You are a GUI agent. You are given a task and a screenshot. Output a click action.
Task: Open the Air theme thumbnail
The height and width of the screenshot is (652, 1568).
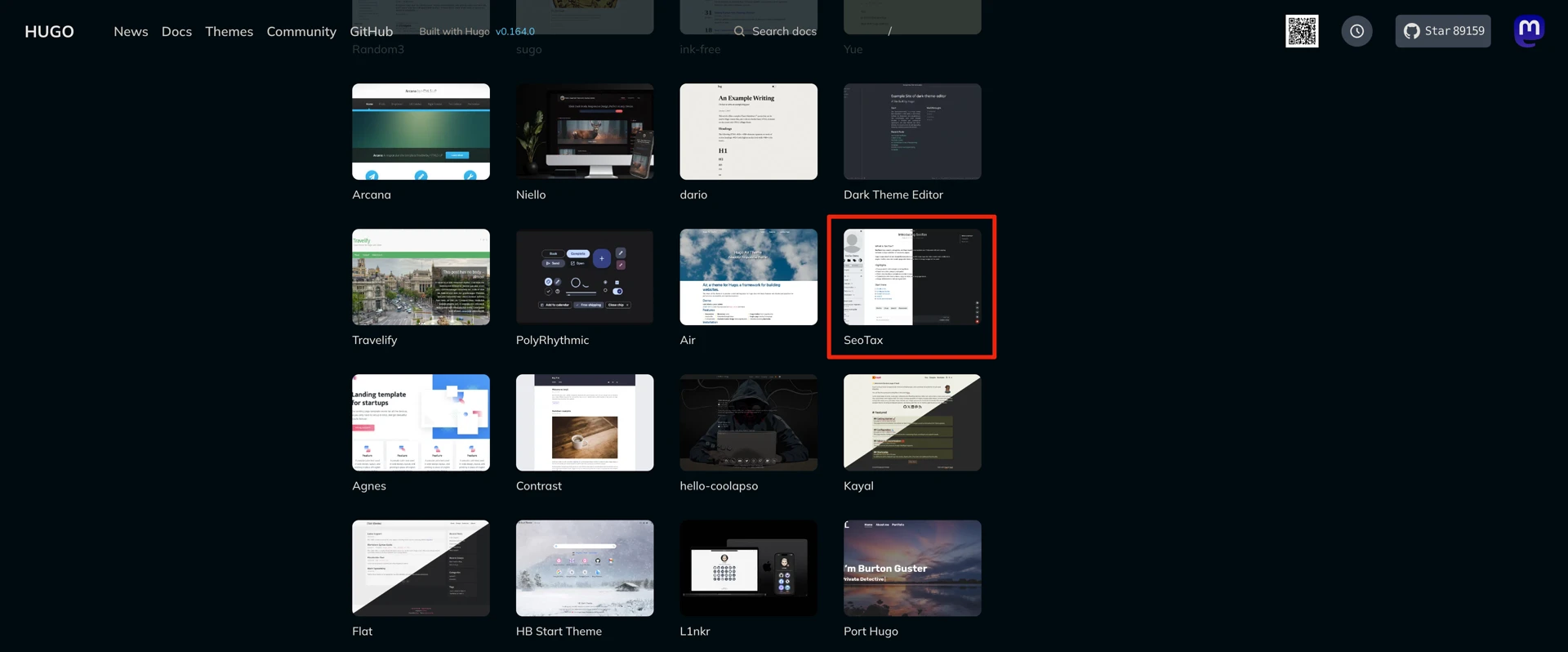[x=749, y=277]
